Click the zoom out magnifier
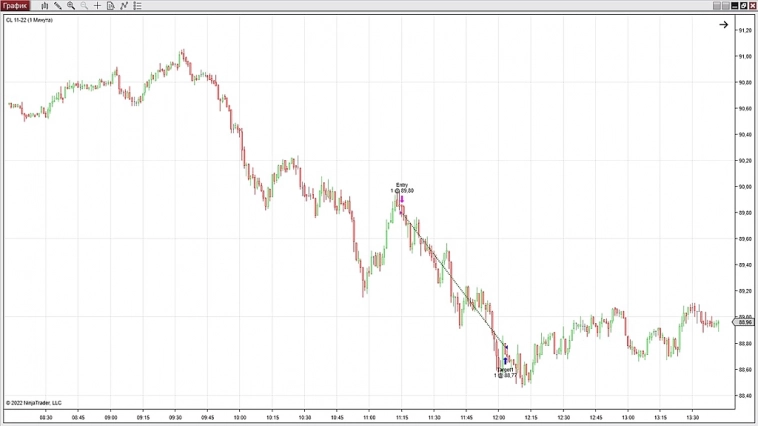 point(84,6)
